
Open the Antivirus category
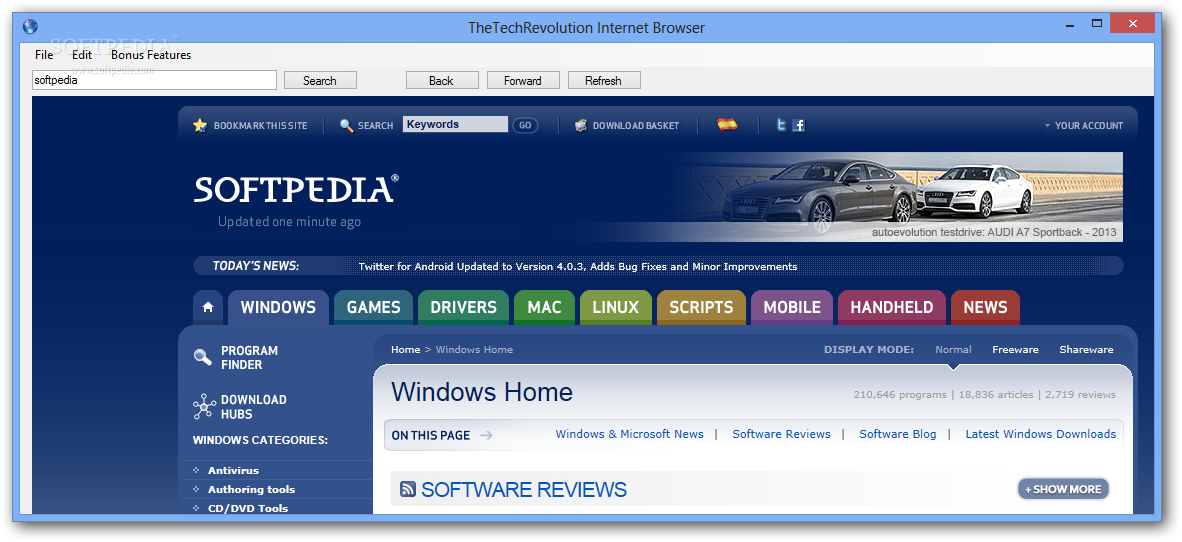point(233,470)
